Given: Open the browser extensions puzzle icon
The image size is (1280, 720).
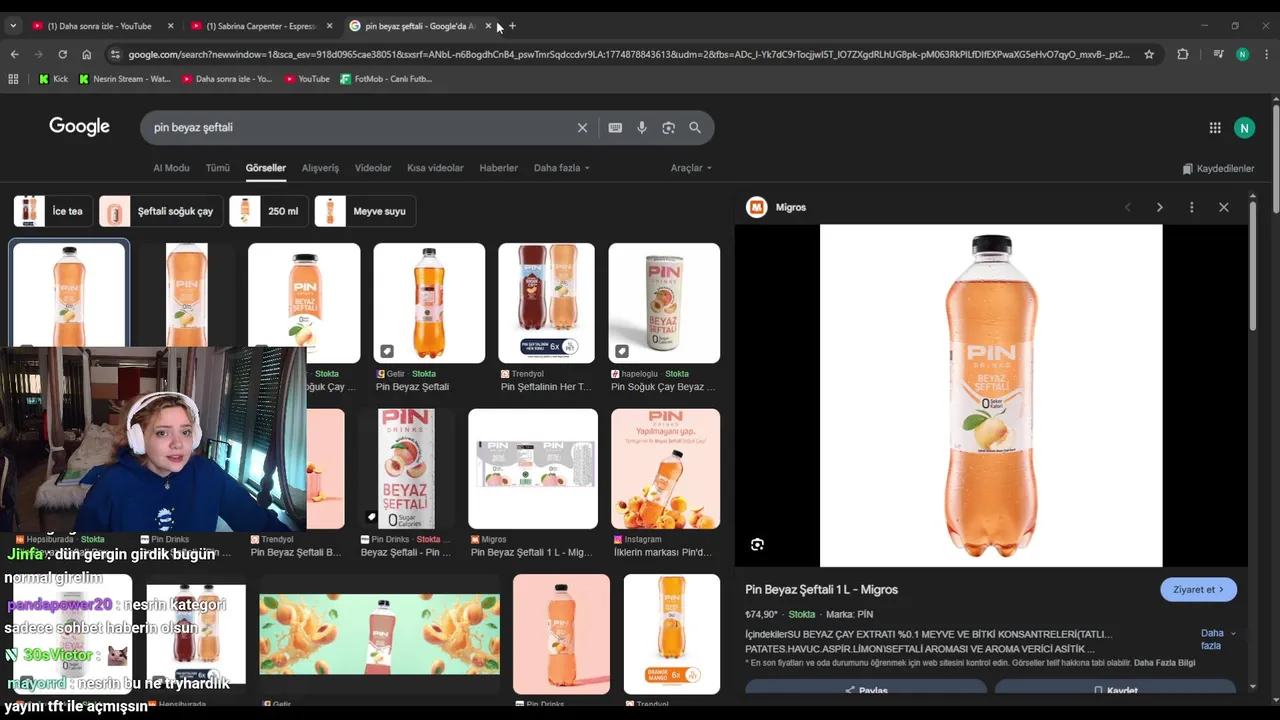Looking at the screenshot, I should [x=1183, y=55].
